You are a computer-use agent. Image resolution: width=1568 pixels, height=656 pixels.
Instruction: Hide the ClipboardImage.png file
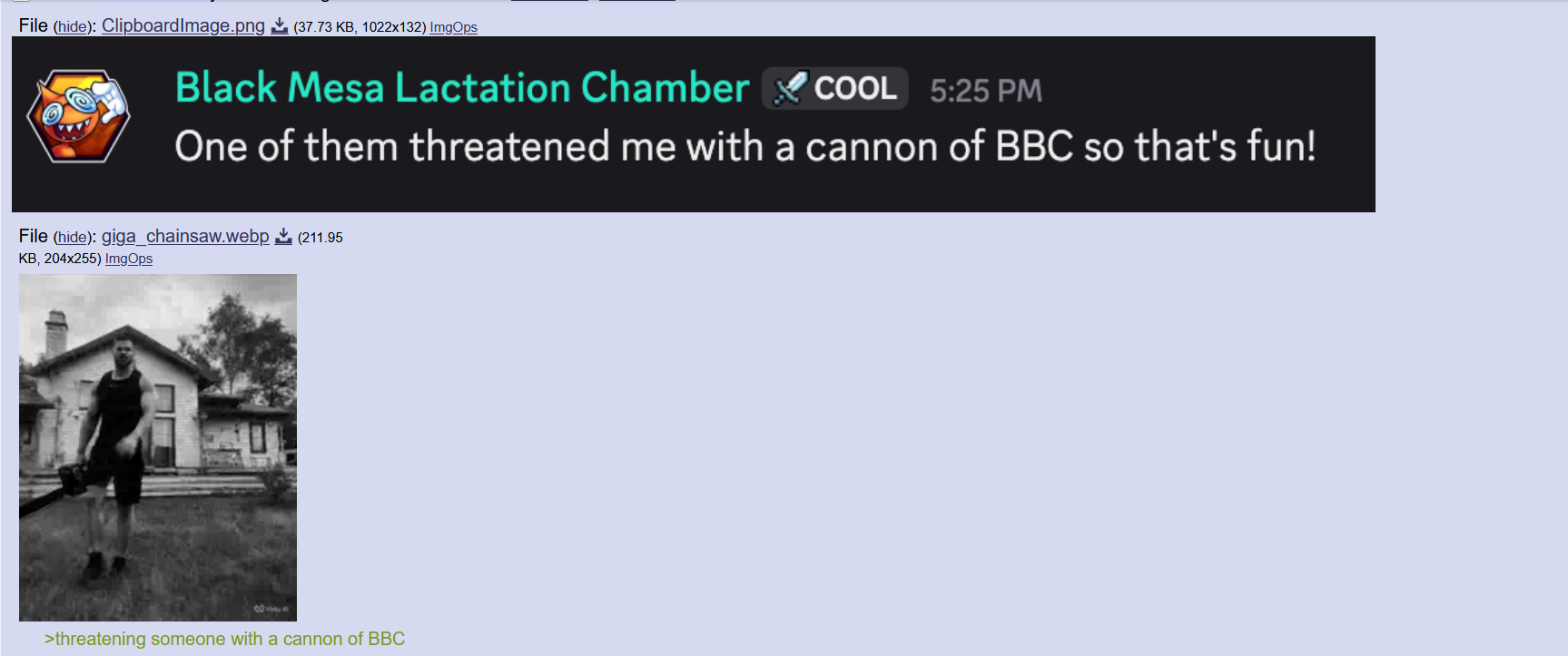pos(72,27)
